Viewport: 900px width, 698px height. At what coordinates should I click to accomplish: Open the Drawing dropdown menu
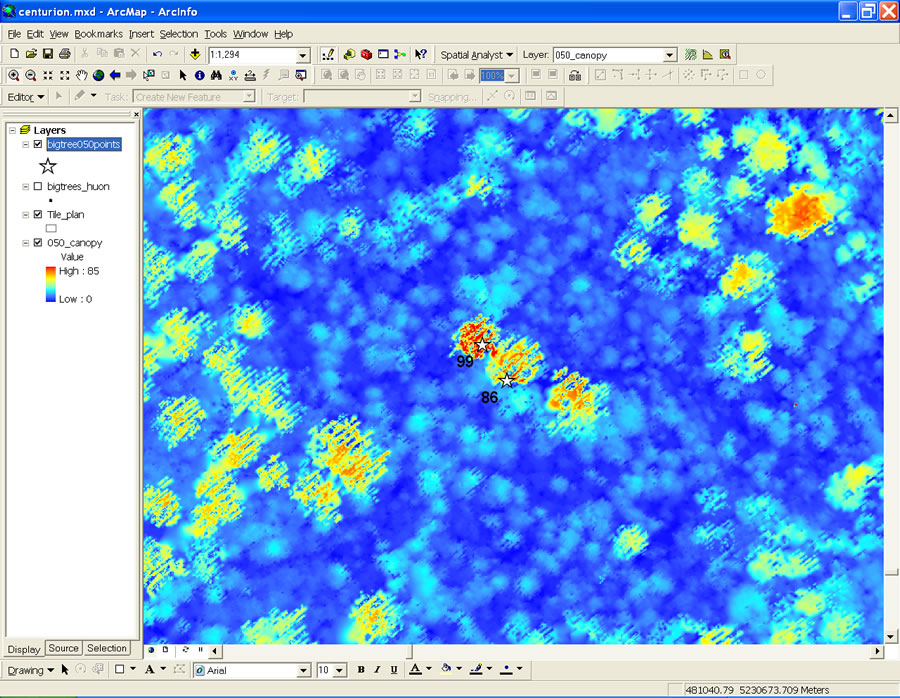click(30, 670)
